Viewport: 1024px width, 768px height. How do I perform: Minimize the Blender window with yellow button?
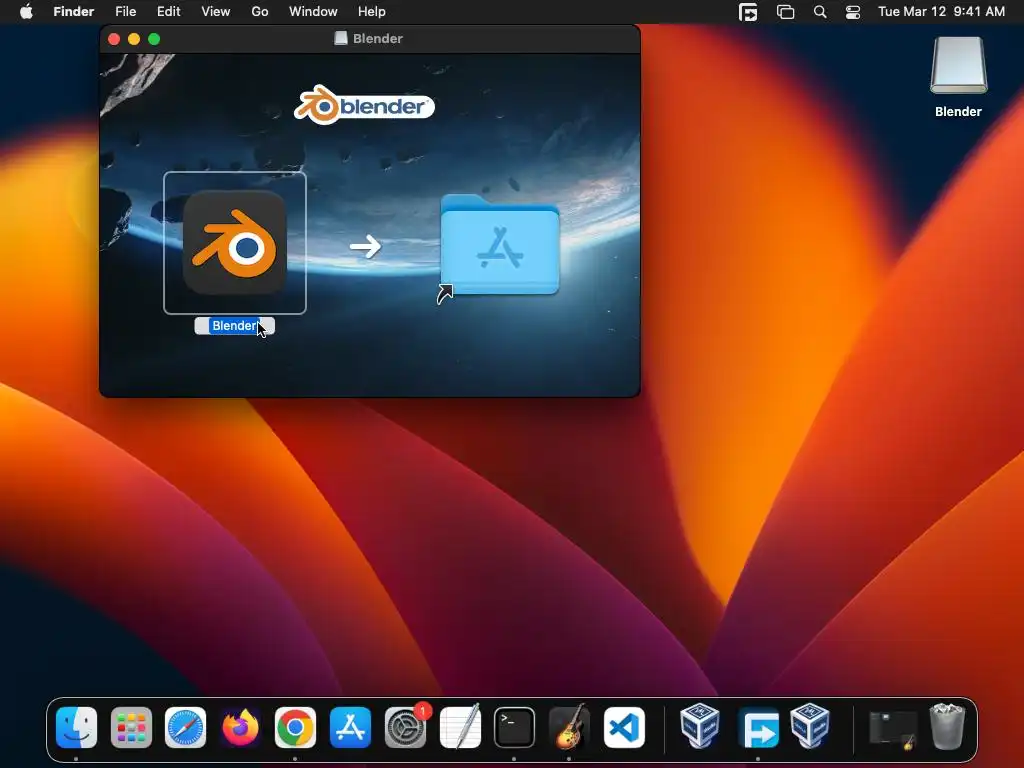tap(134, 39)
